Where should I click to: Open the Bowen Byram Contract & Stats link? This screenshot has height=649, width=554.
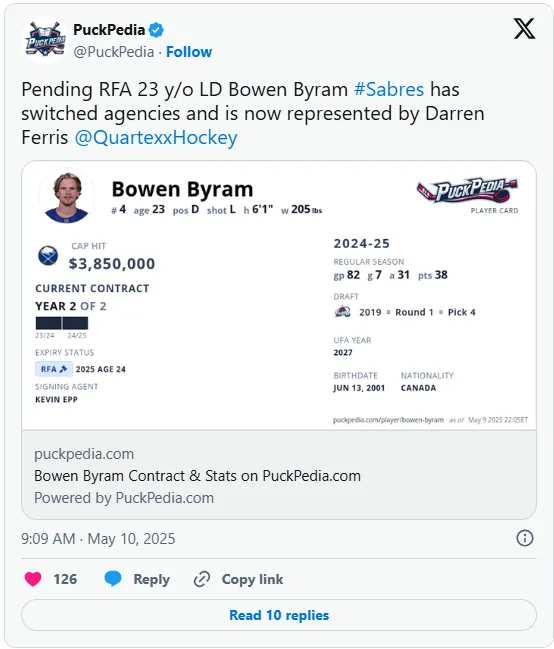[197, 476]
